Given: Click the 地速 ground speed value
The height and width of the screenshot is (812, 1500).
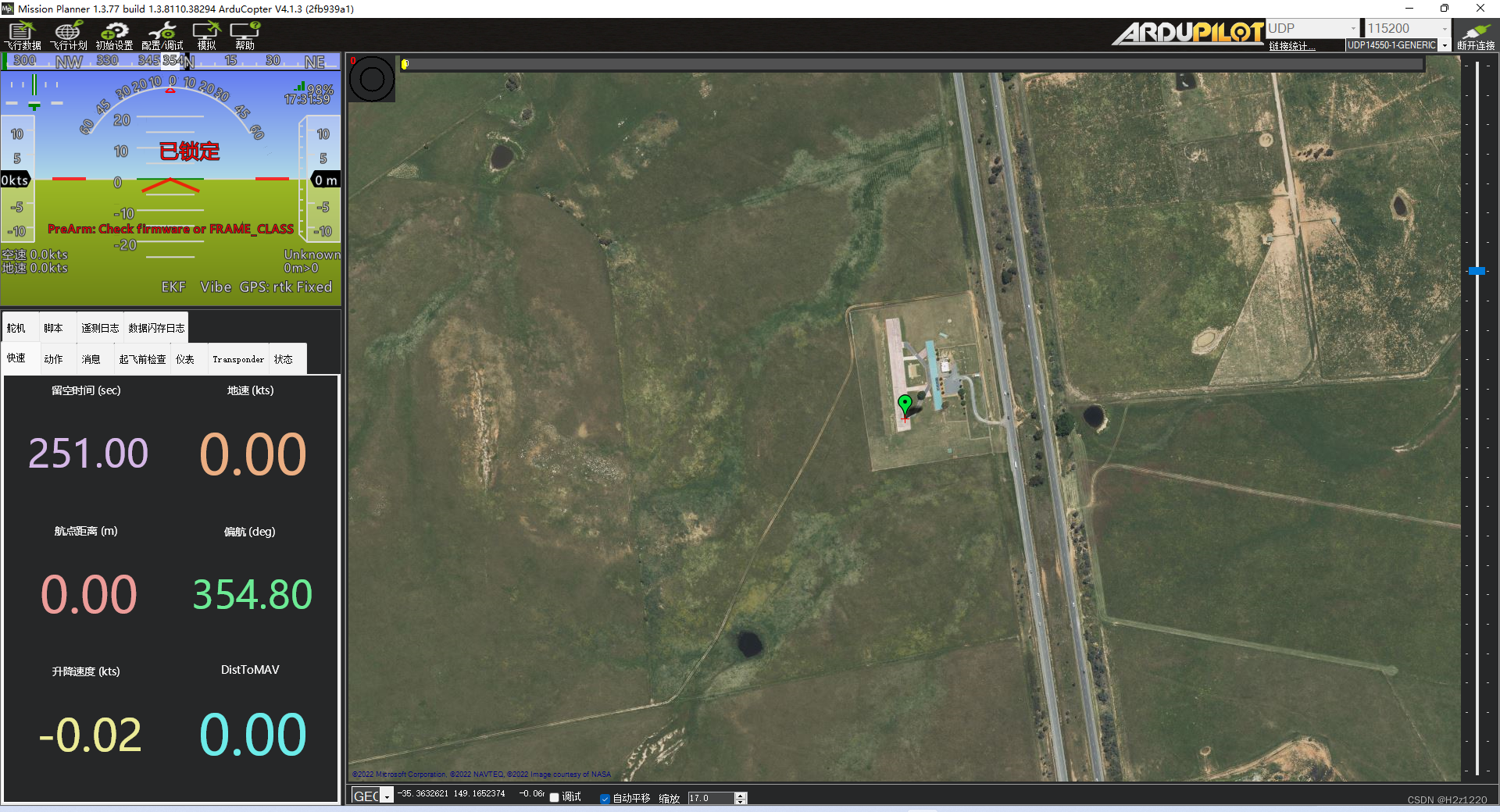Looking at the screenshot, I should coord(252,454).
